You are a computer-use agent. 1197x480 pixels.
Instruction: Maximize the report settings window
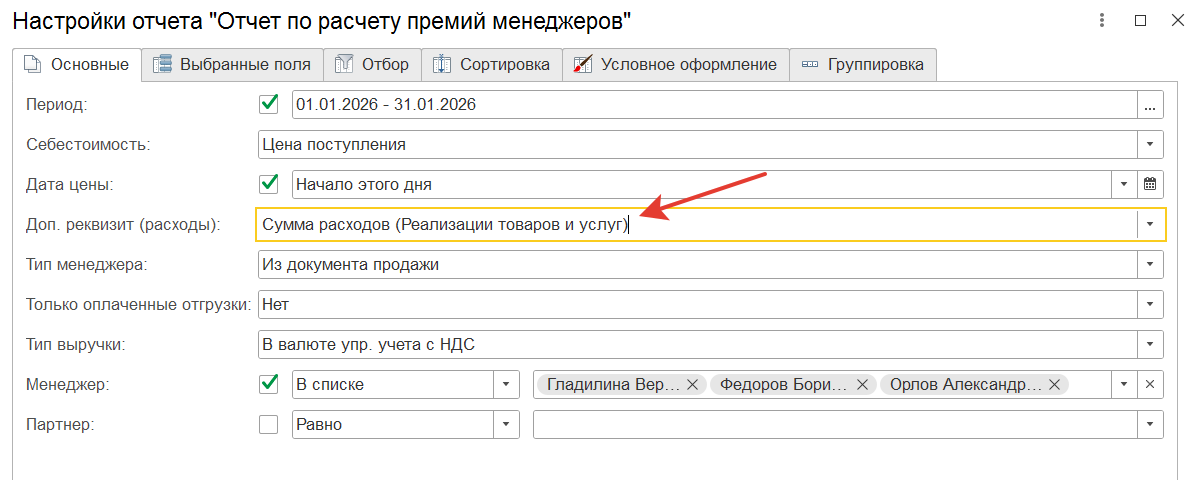click(1141, 20)
